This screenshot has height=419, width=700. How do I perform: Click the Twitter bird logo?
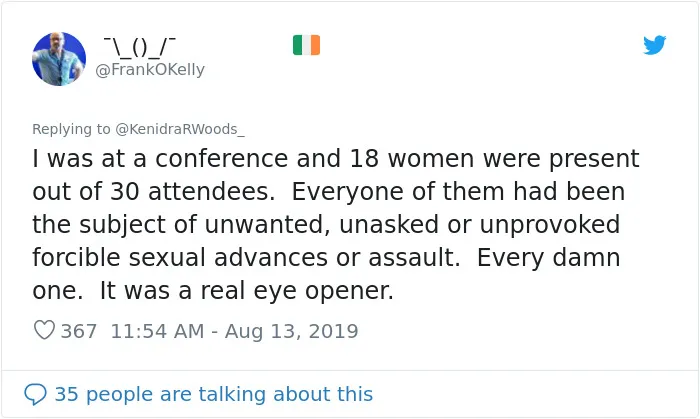tap(654, 45)
